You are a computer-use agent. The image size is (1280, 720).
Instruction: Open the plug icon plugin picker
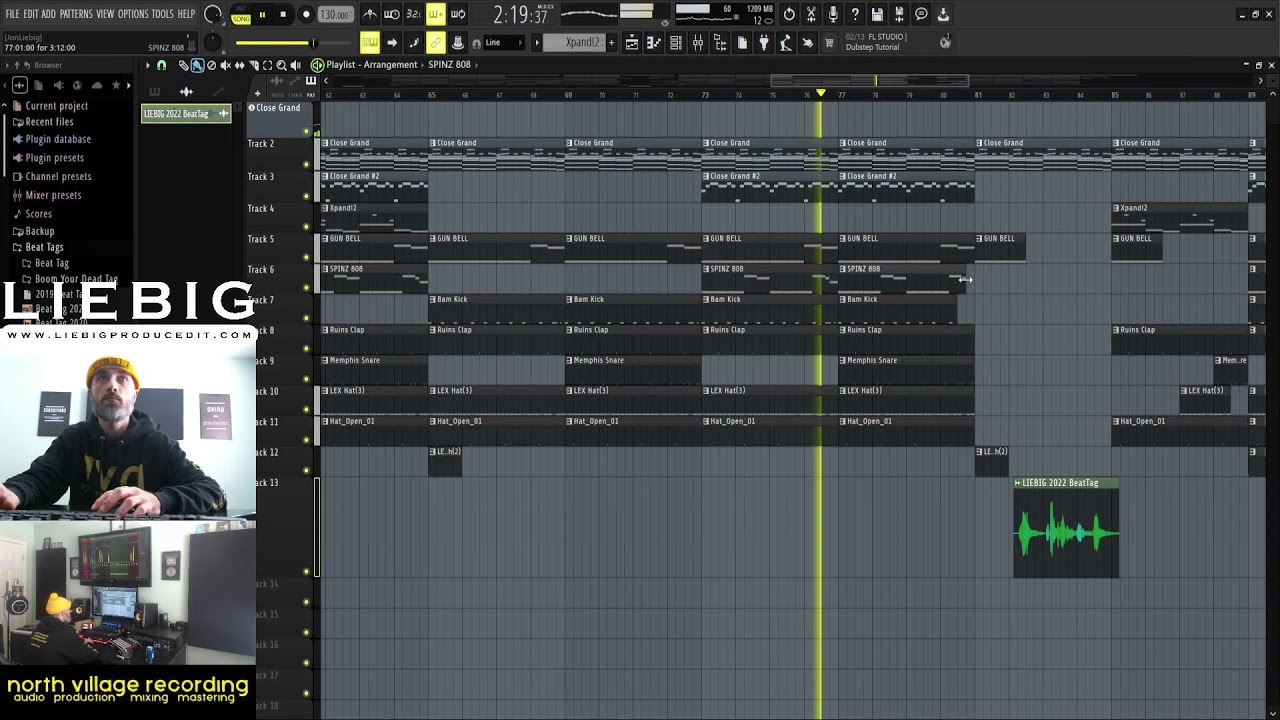[x=764, y=42]
